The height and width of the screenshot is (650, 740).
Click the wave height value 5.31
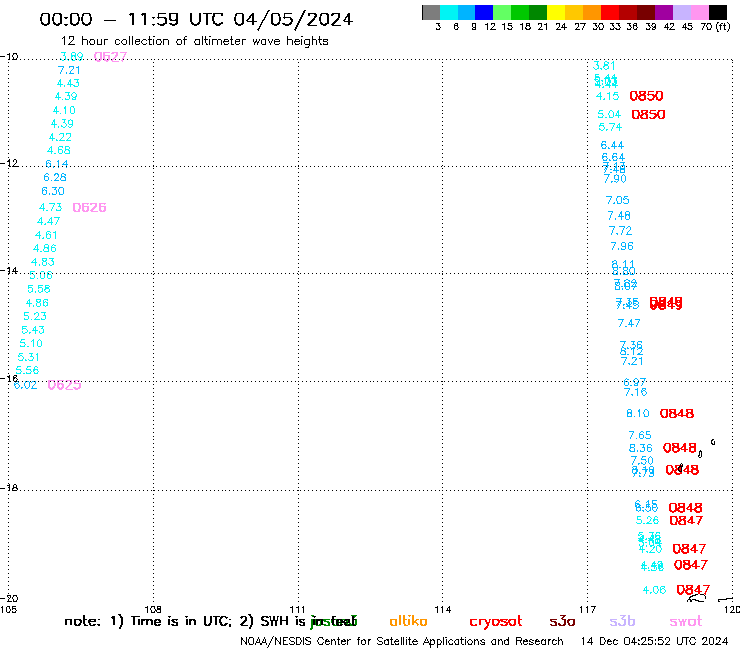pos(28,357)
